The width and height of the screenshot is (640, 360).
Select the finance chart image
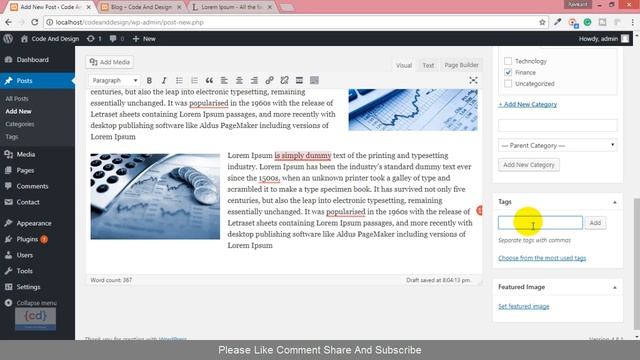click(x=413, y=110)
